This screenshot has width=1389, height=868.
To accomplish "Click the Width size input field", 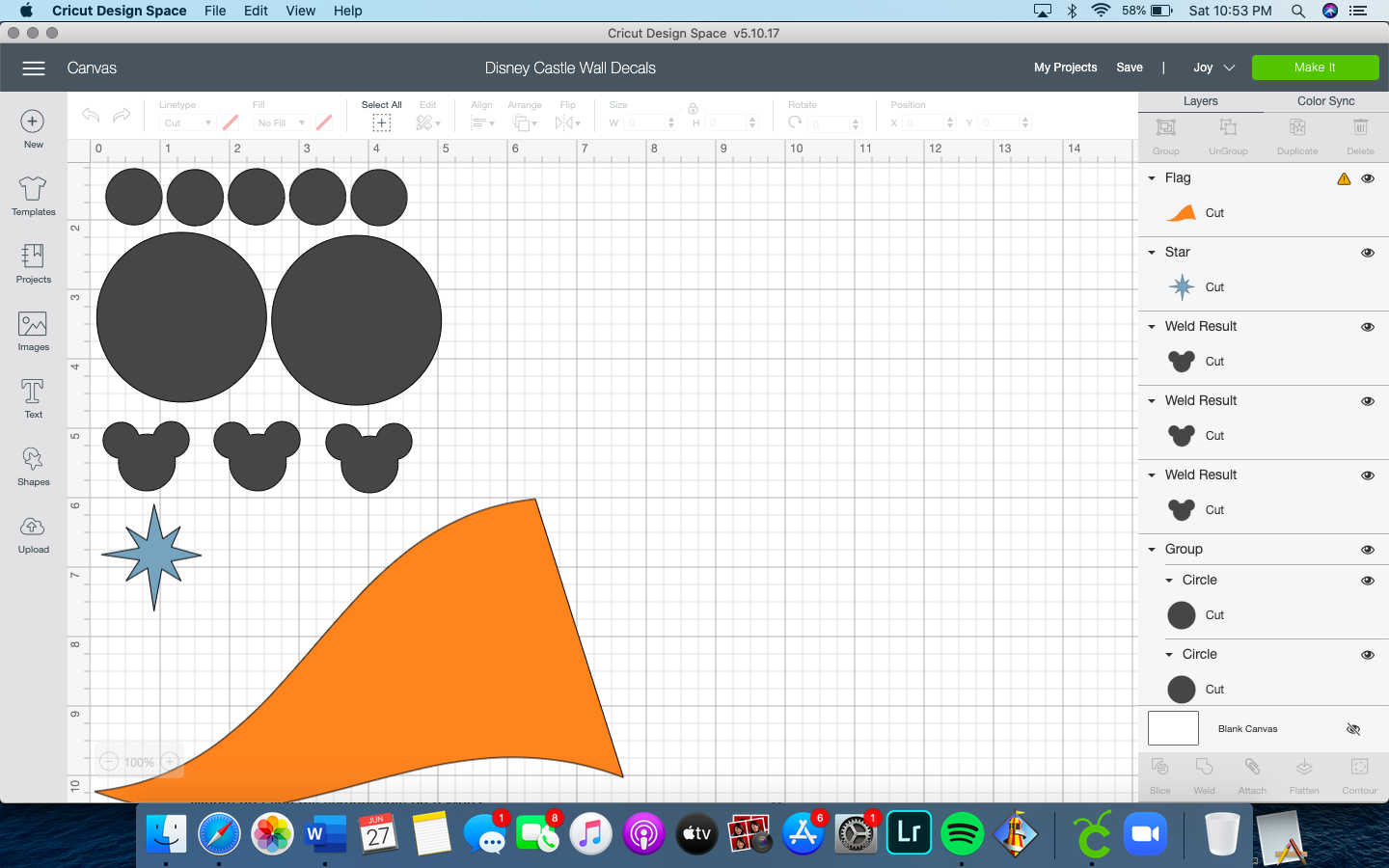I will 650,122.
